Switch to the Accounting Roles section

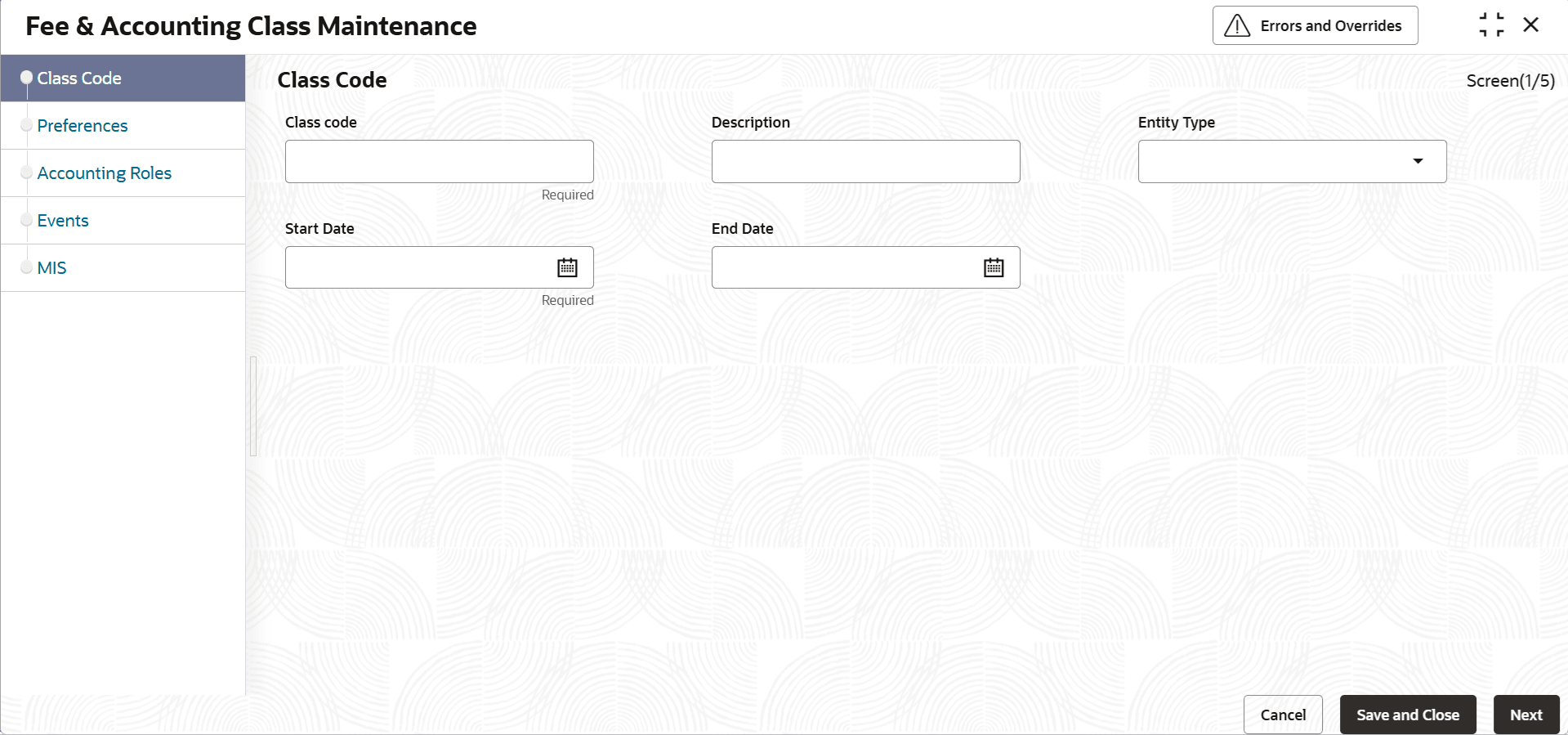(105, 173)
